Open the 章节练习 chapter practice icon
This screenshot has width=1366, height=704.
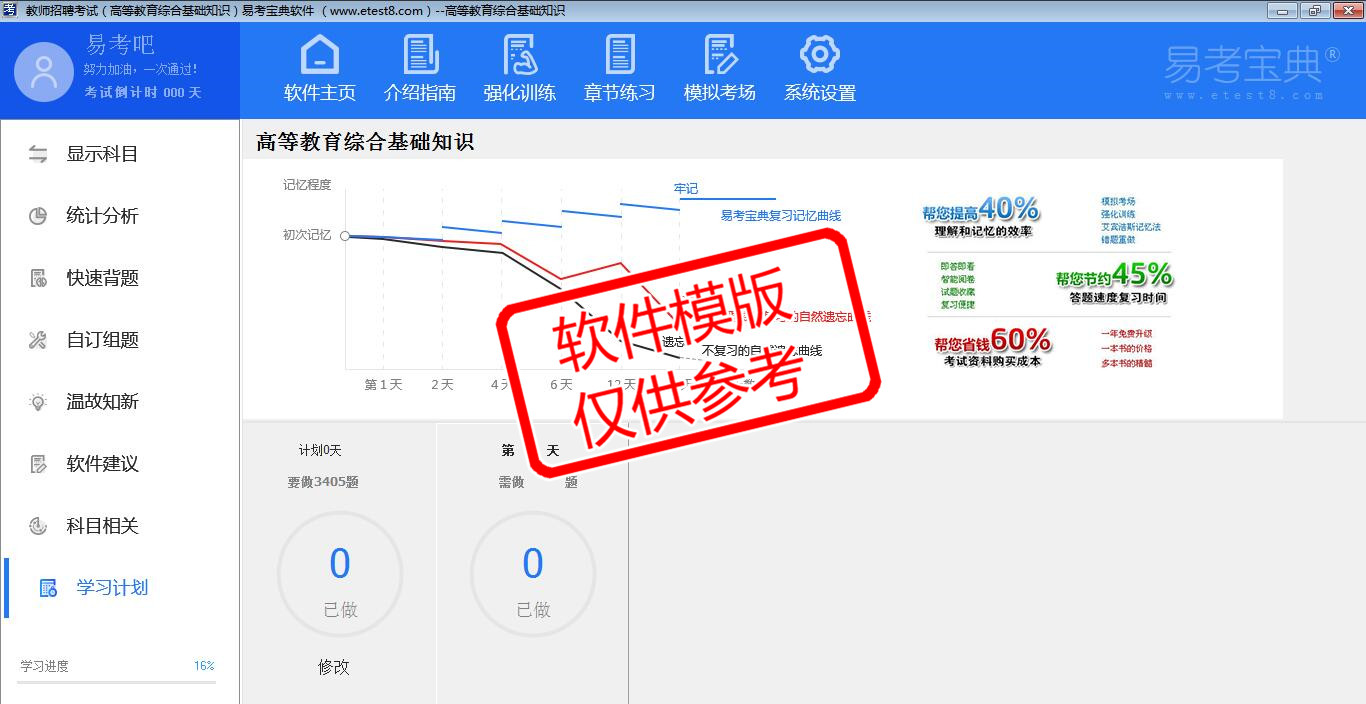coord(620,54)
